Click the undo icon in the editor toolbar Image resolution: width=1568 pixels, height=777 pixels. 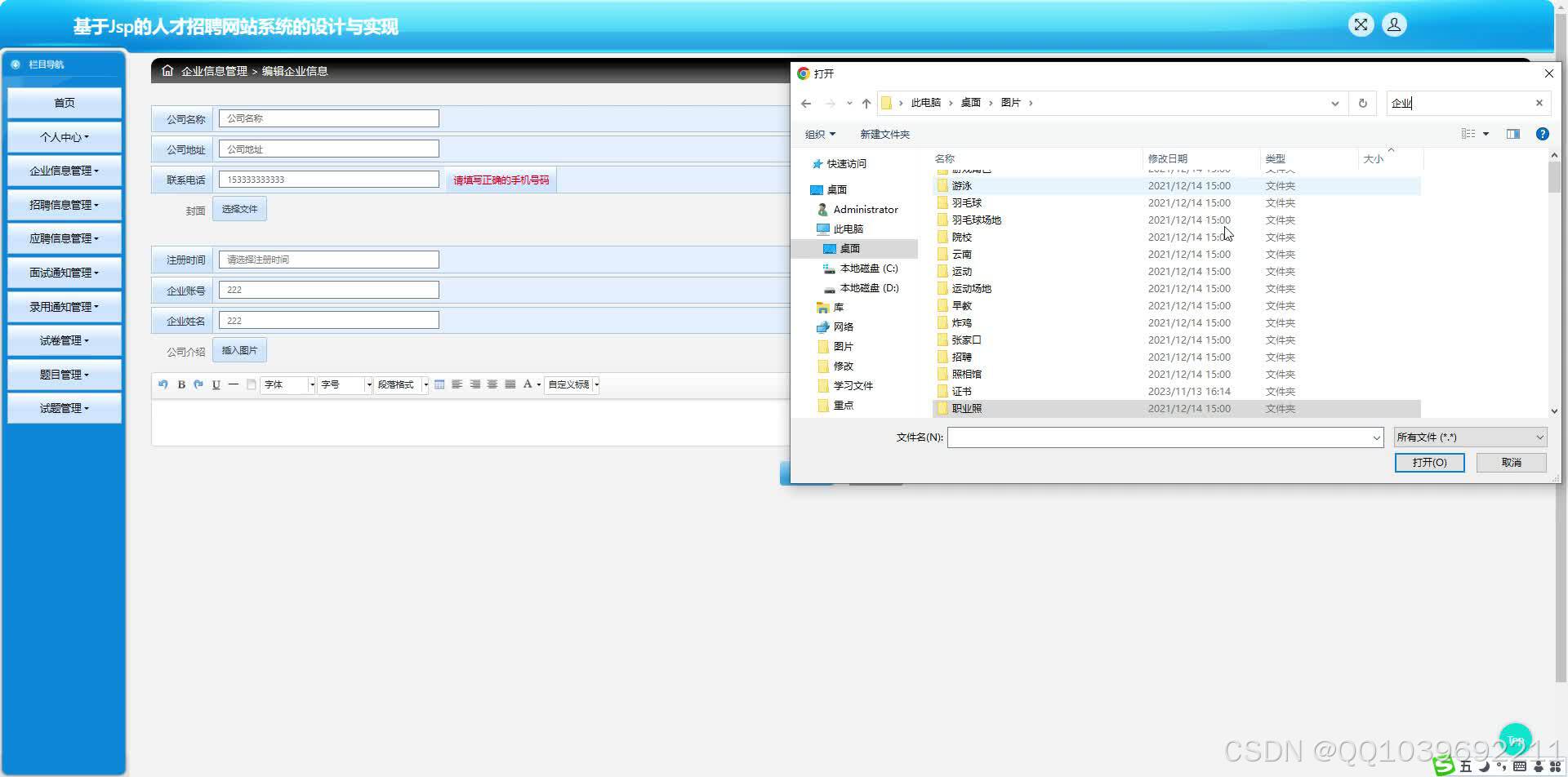coord(163,384)
